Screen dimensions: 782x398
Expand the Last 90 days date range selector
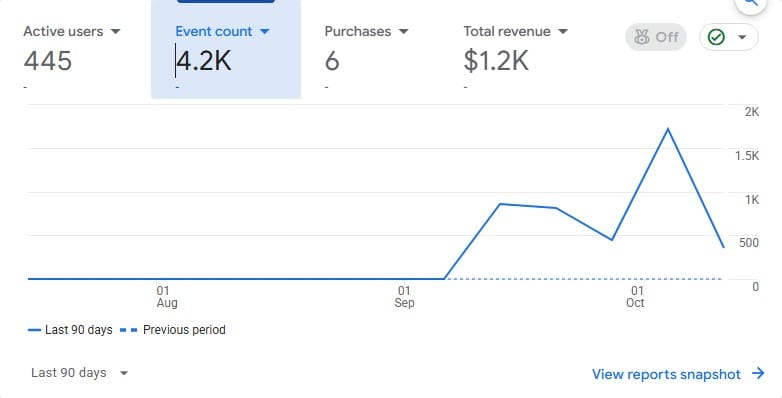(x=80, y=373)
